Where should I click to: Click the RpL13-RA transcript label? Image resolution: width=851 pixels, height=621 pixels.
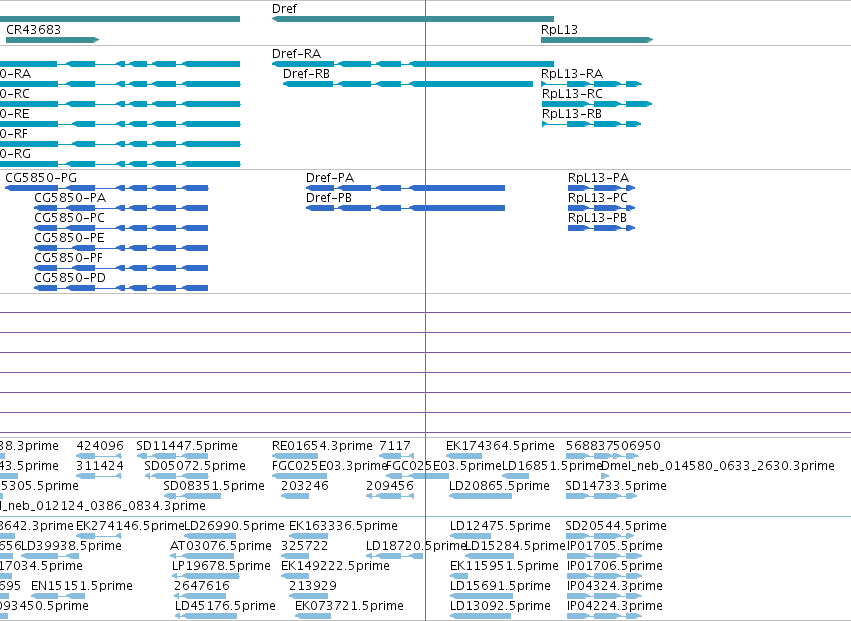[x=572, y=73]
